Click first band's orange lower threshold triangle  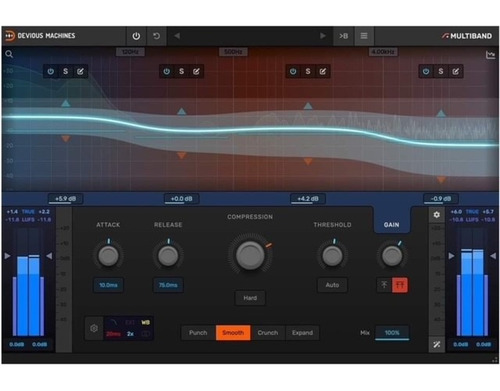click(x=66, y=138)
